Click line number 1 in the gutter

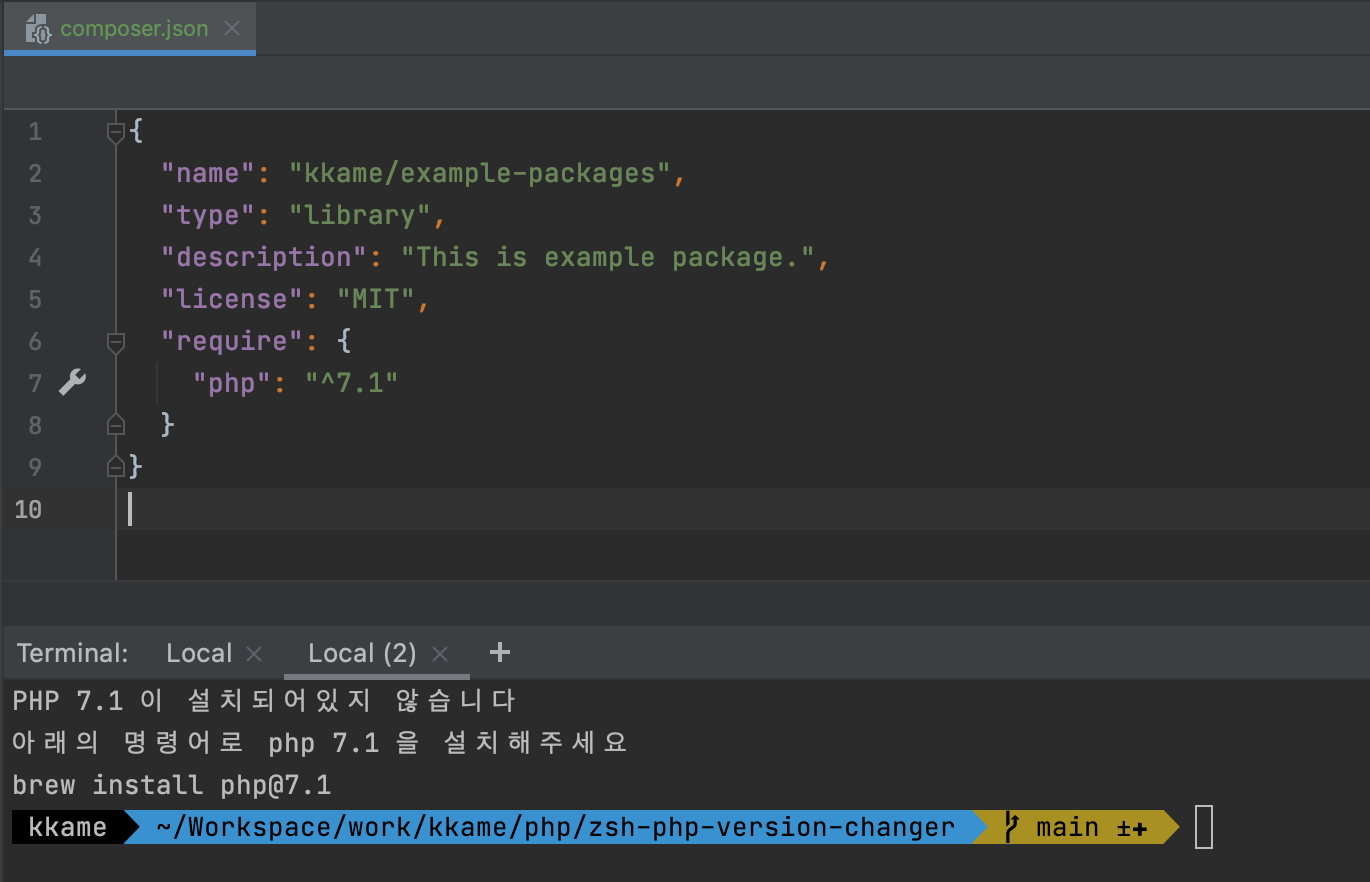click(35, 131)
